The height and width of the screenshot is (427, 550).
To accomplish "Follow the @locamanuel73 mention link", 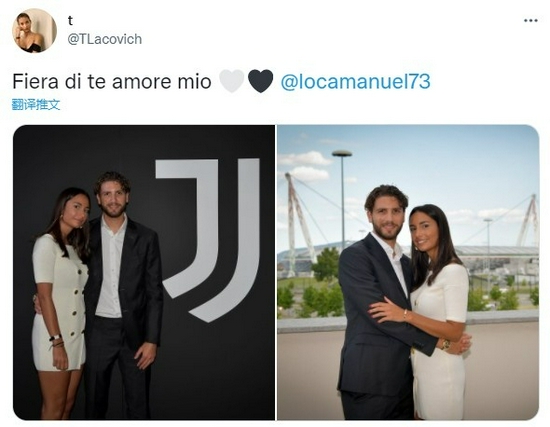I will (355, 81).
